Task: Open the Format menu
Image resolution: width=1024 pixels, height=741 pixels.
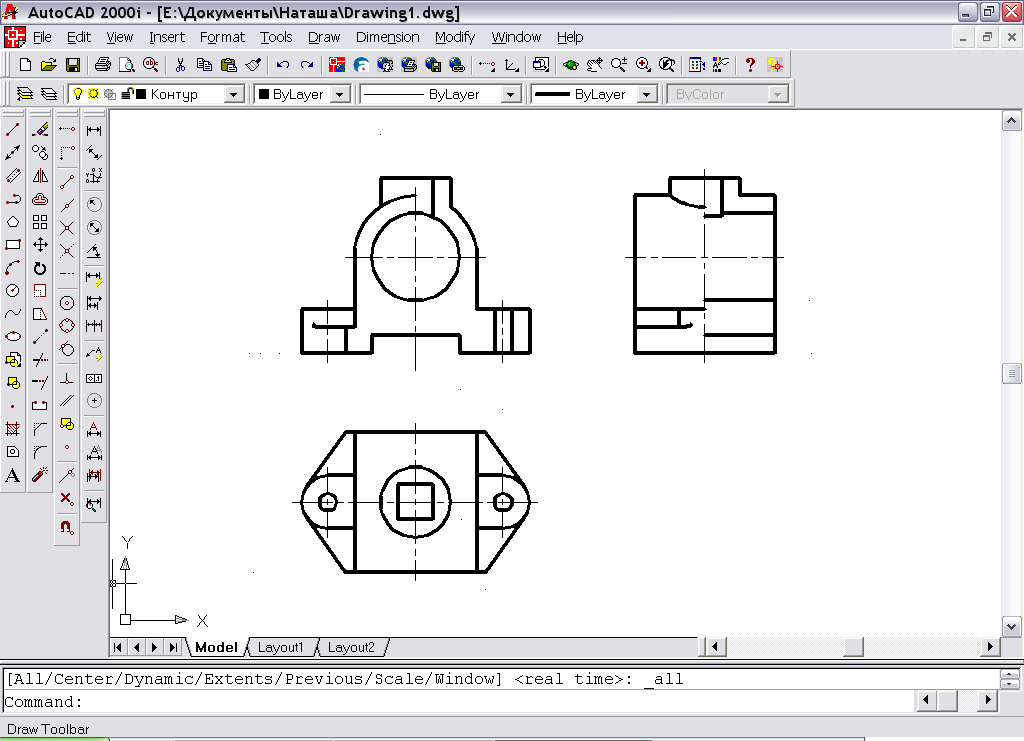Action: pos(222,37)
